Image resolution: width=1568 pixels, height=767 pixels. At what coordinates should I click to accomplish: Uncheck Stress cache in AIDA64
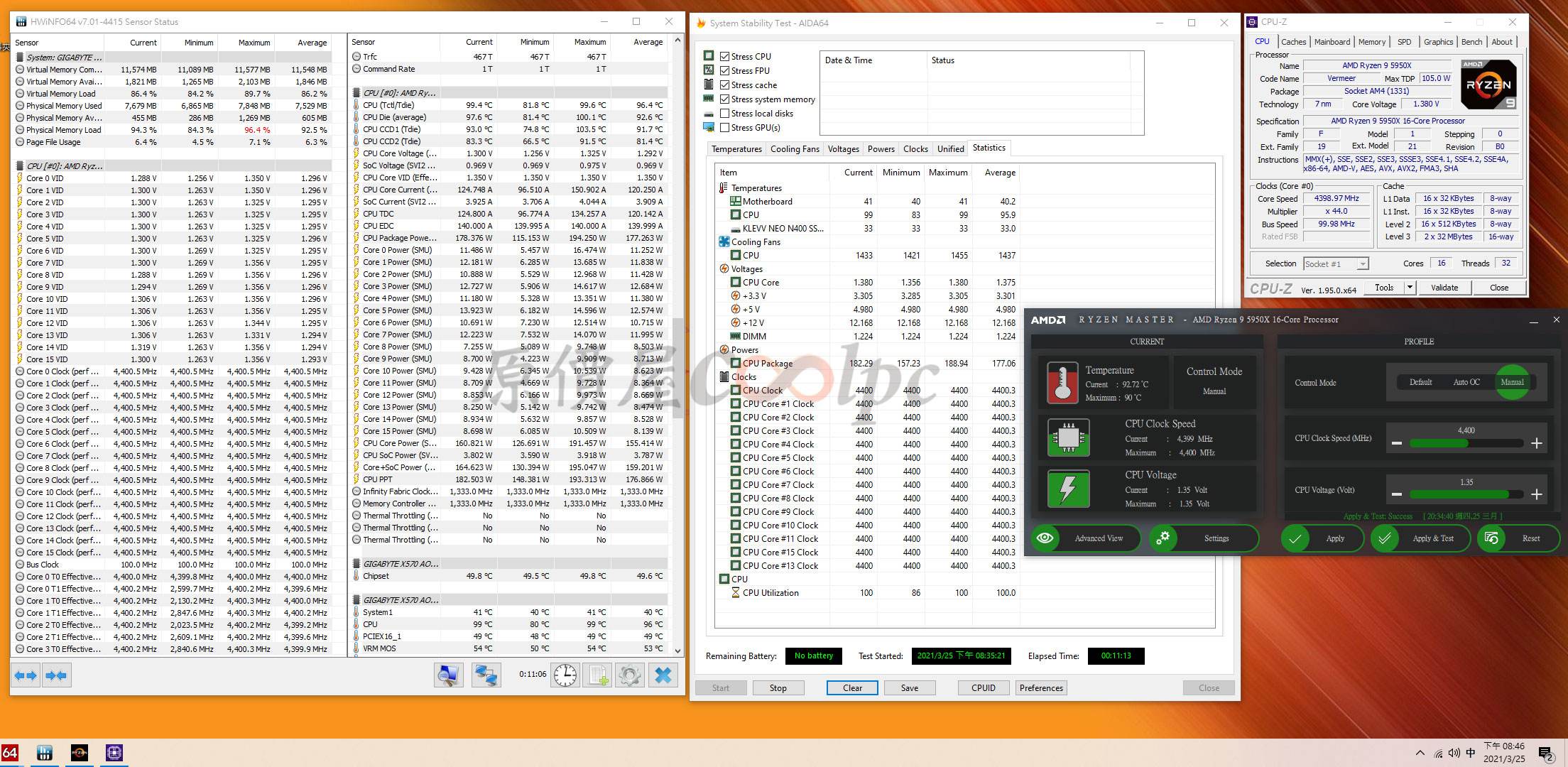[724, 85]
